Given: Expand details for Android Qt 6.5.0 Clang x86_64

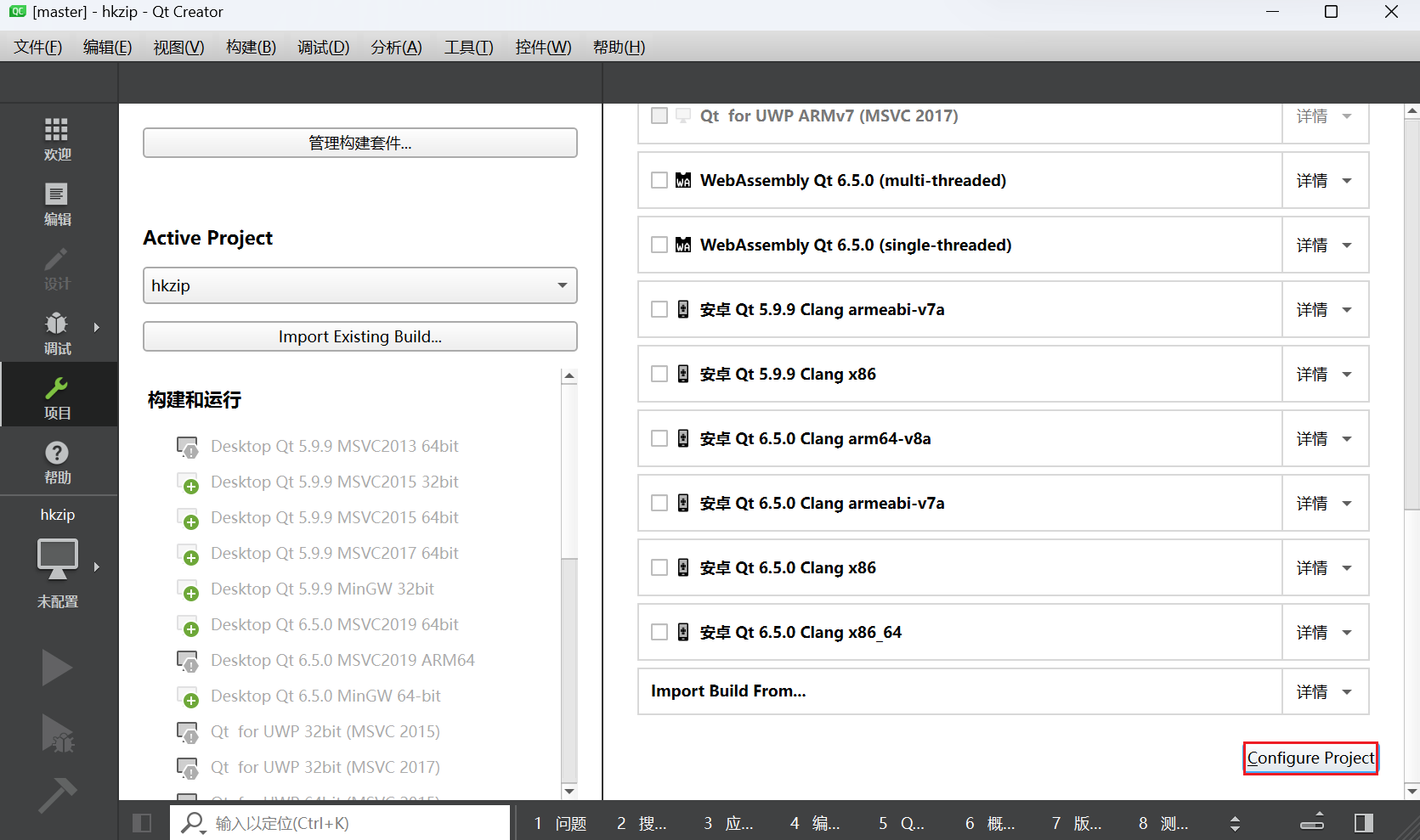Looking at the screenshot, I should [1325, 632].
